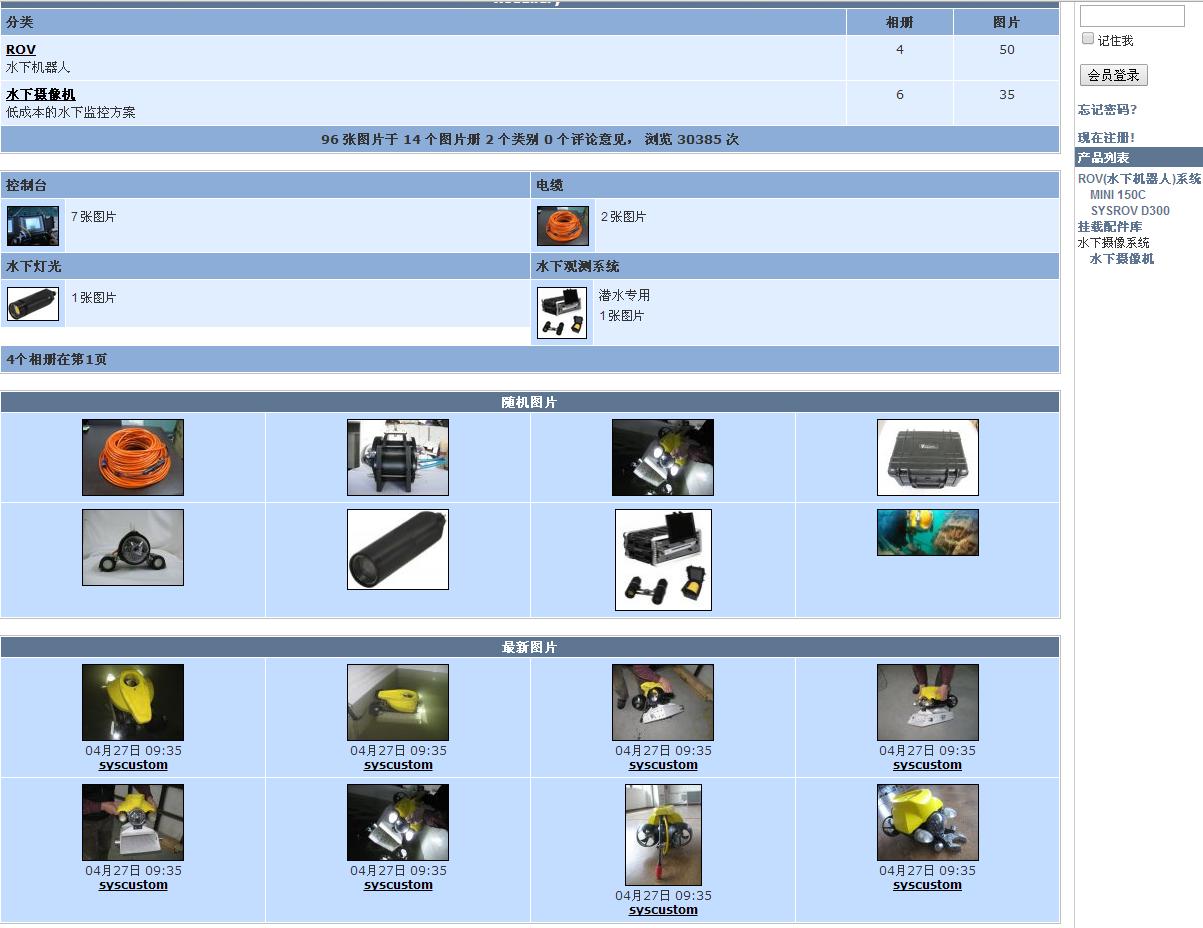Open the black hard case random image

click(927, 457)
